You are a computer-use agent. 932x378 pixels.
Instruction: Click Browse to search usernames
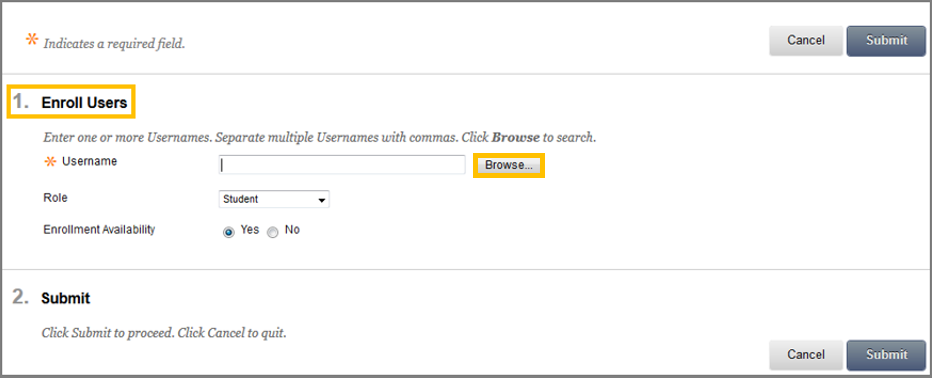coord(509,165)
